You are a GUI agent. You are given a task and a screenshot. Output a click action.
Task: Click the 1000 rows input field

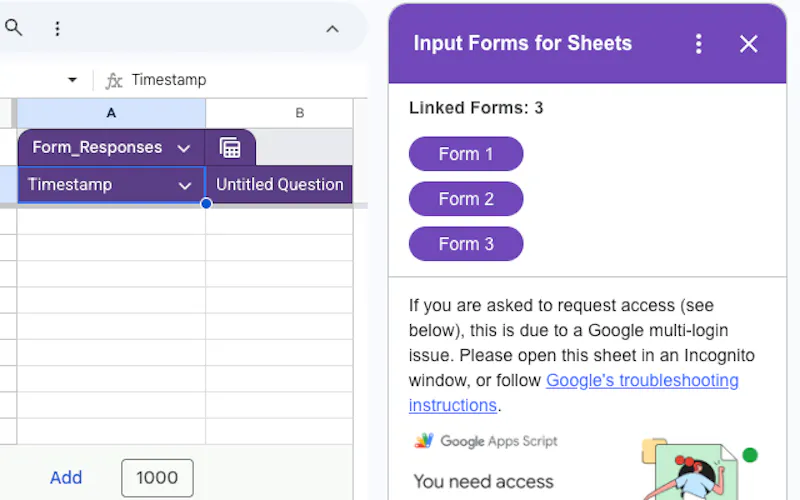tap(157, 478)
